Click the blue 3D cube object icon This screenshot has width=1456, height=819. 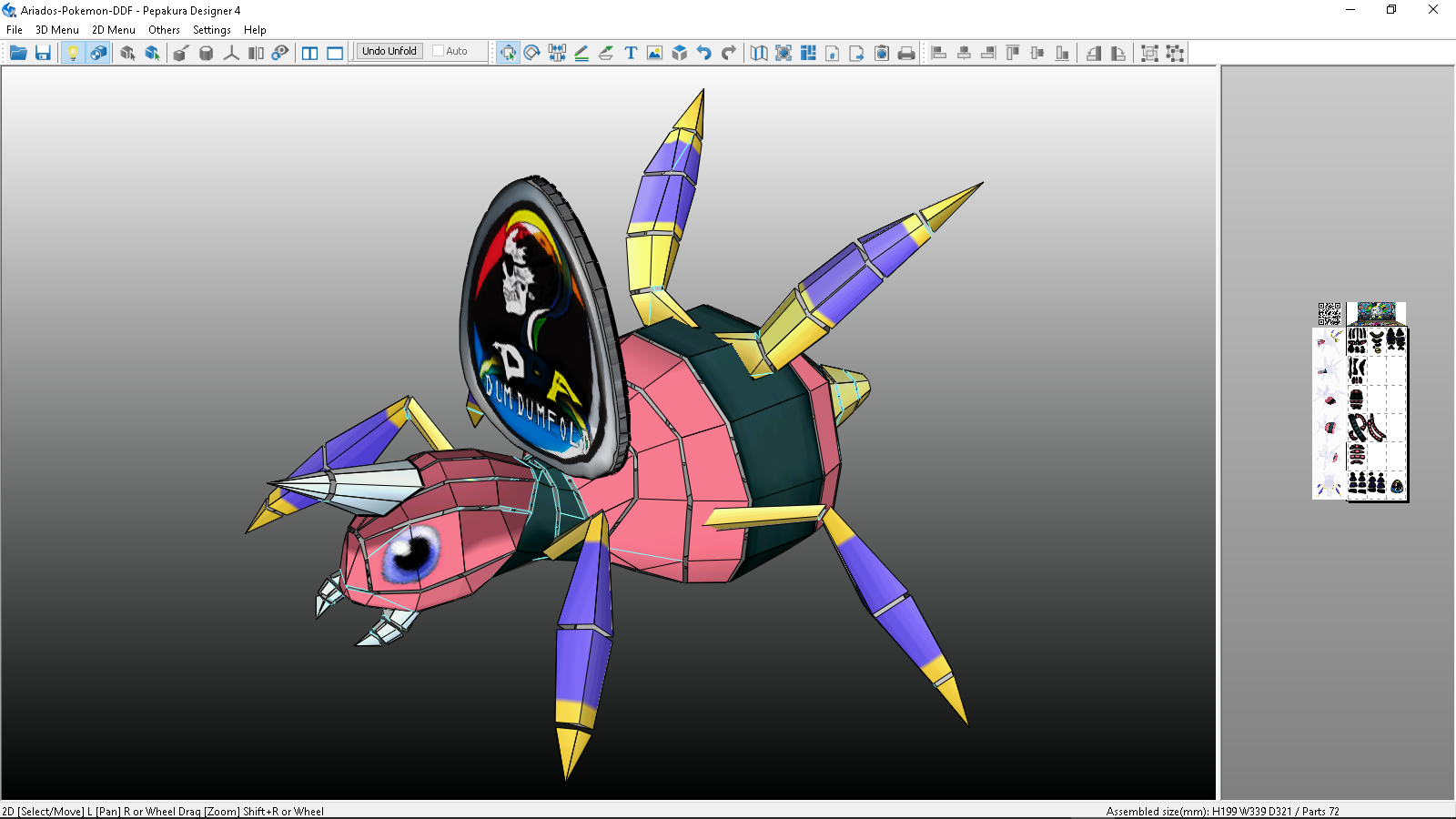[x=679, y=53]
